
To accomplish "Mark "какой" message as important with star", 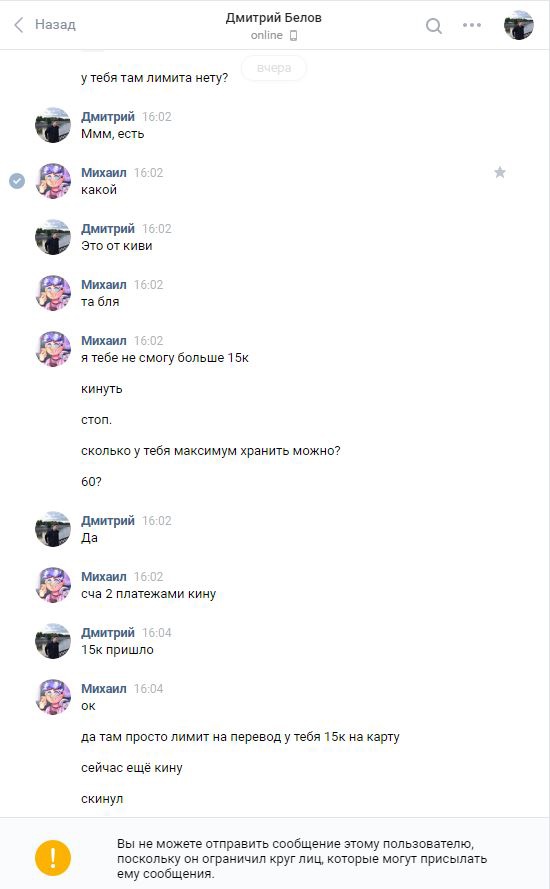I will click(x=500, y=172).
